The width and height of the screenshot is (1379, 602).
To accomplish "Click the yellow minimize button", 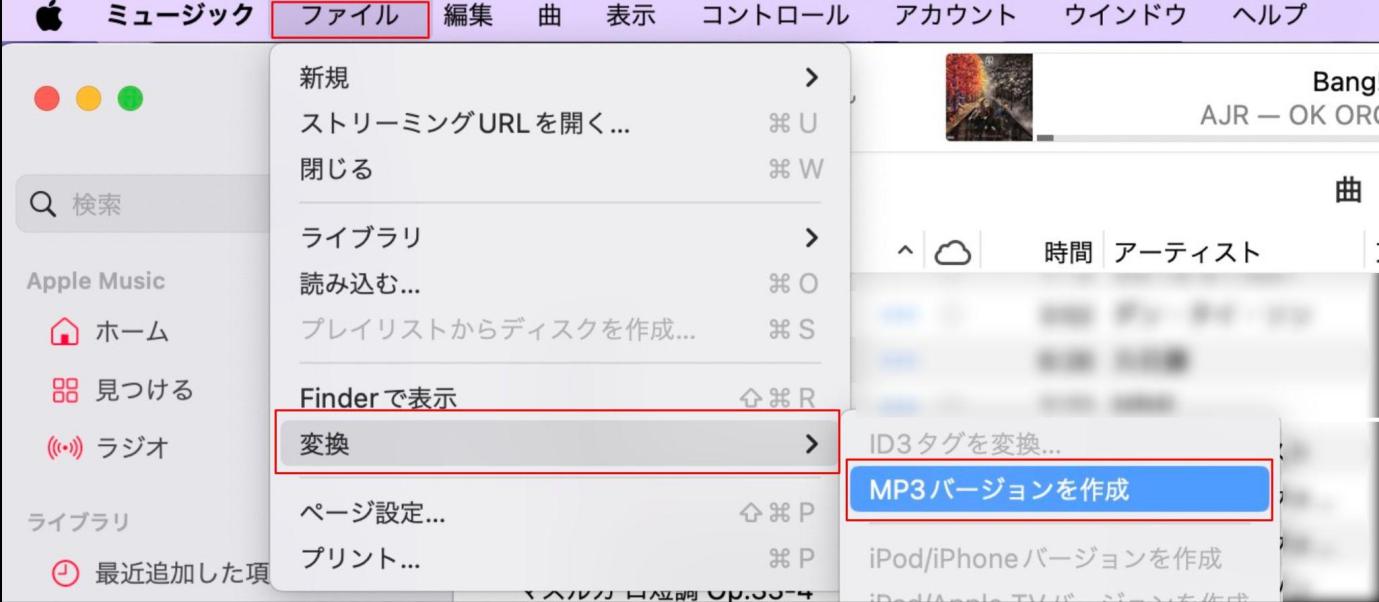I will tap(88, 98).
